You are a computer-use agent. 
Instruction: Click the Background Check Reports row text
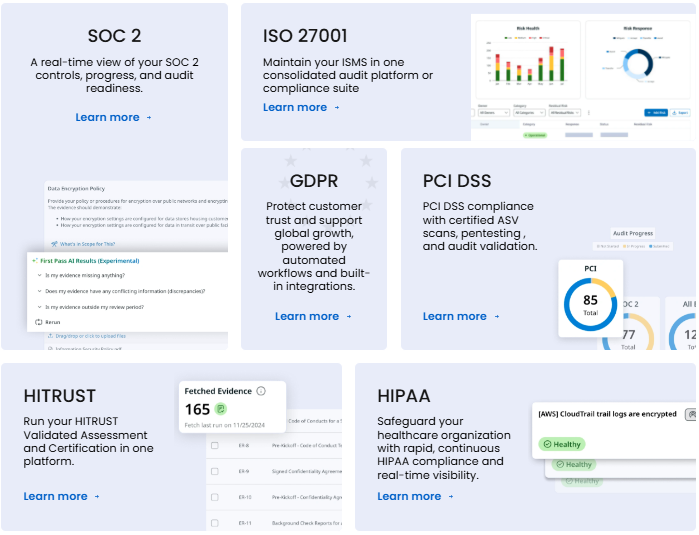click(307, 523)
